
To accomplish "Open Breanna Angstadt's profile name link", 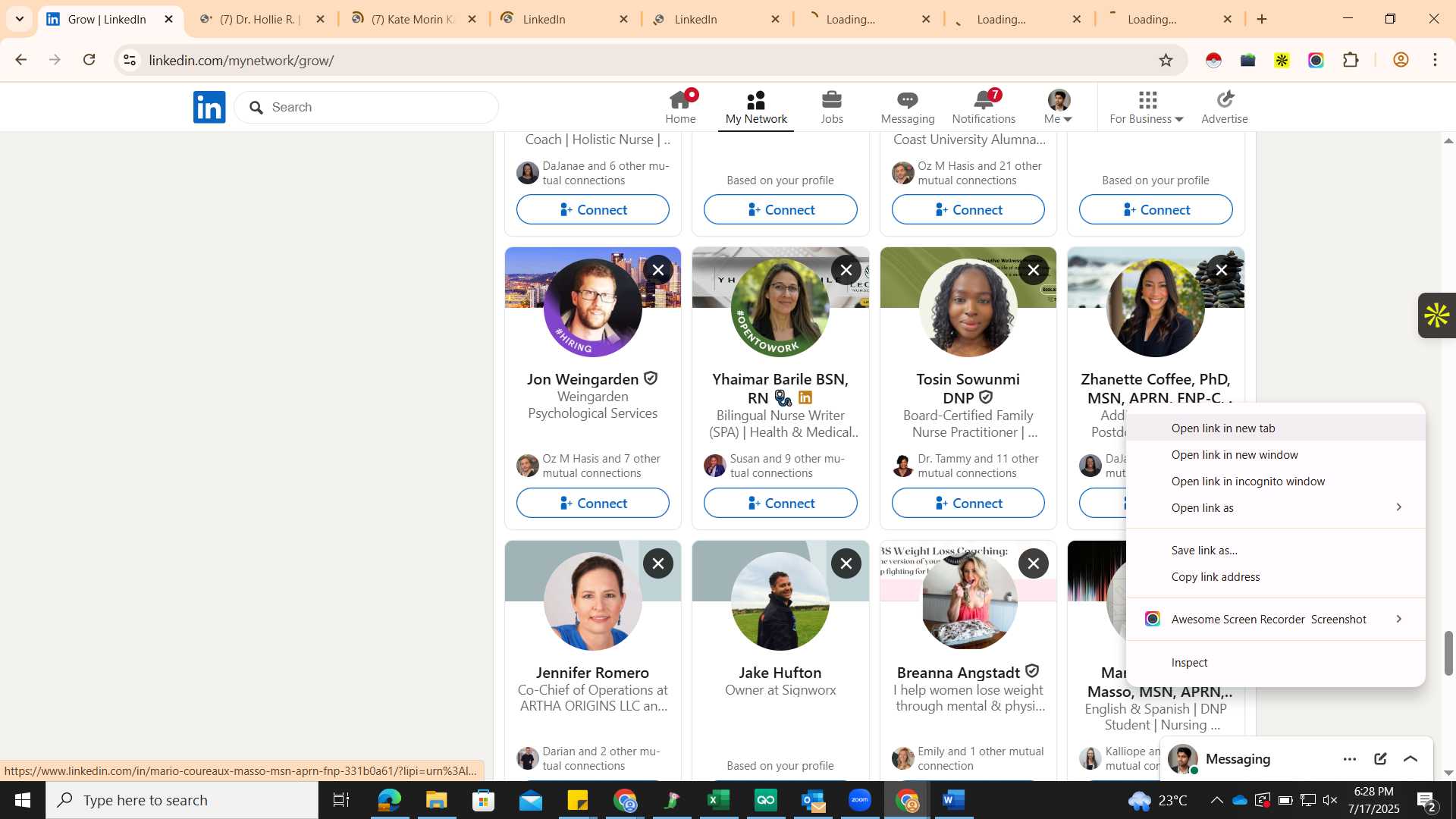I will pos(959,673).
